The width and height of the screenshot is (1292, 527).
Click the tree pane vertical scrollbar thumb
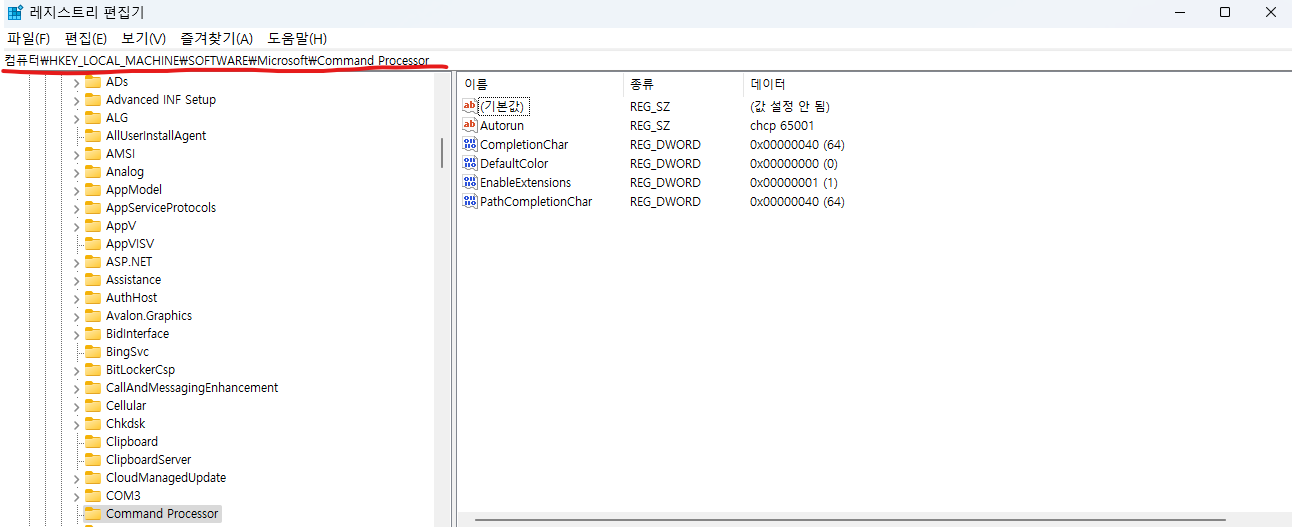point(442,153)
